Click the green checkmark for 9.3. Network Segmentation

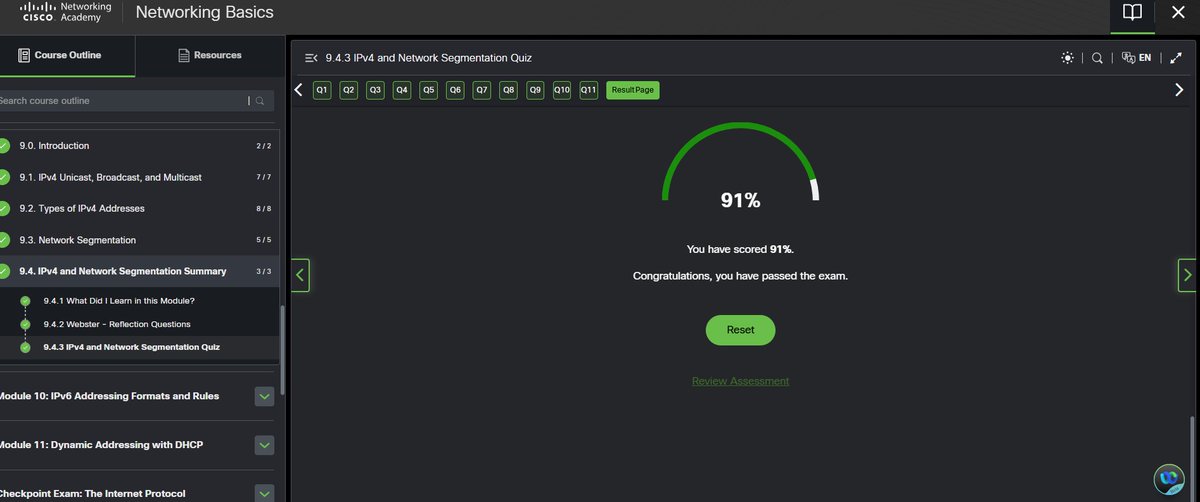[5, 240]
